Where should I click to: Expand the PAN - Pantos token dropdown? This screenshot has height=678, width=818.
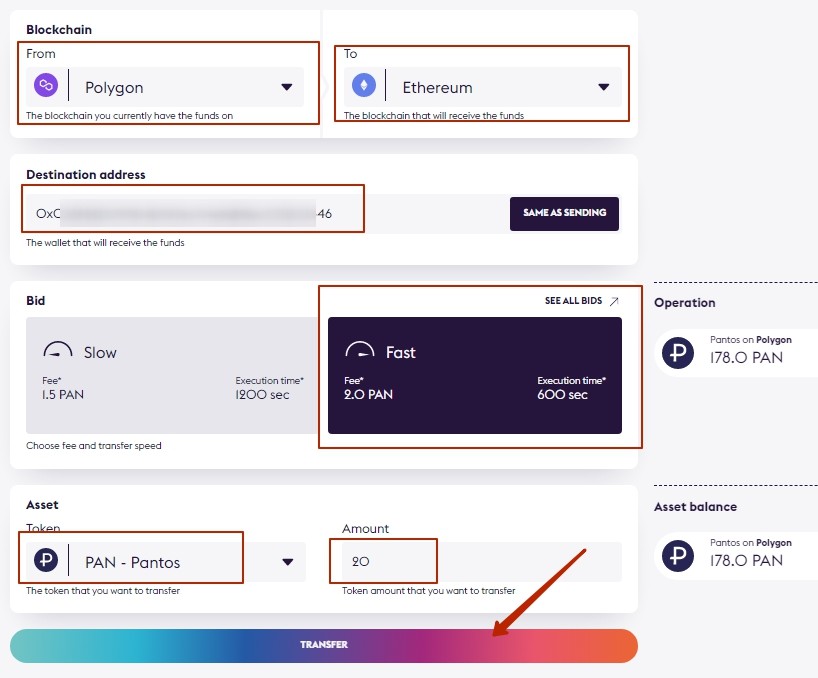pos(287,562)
